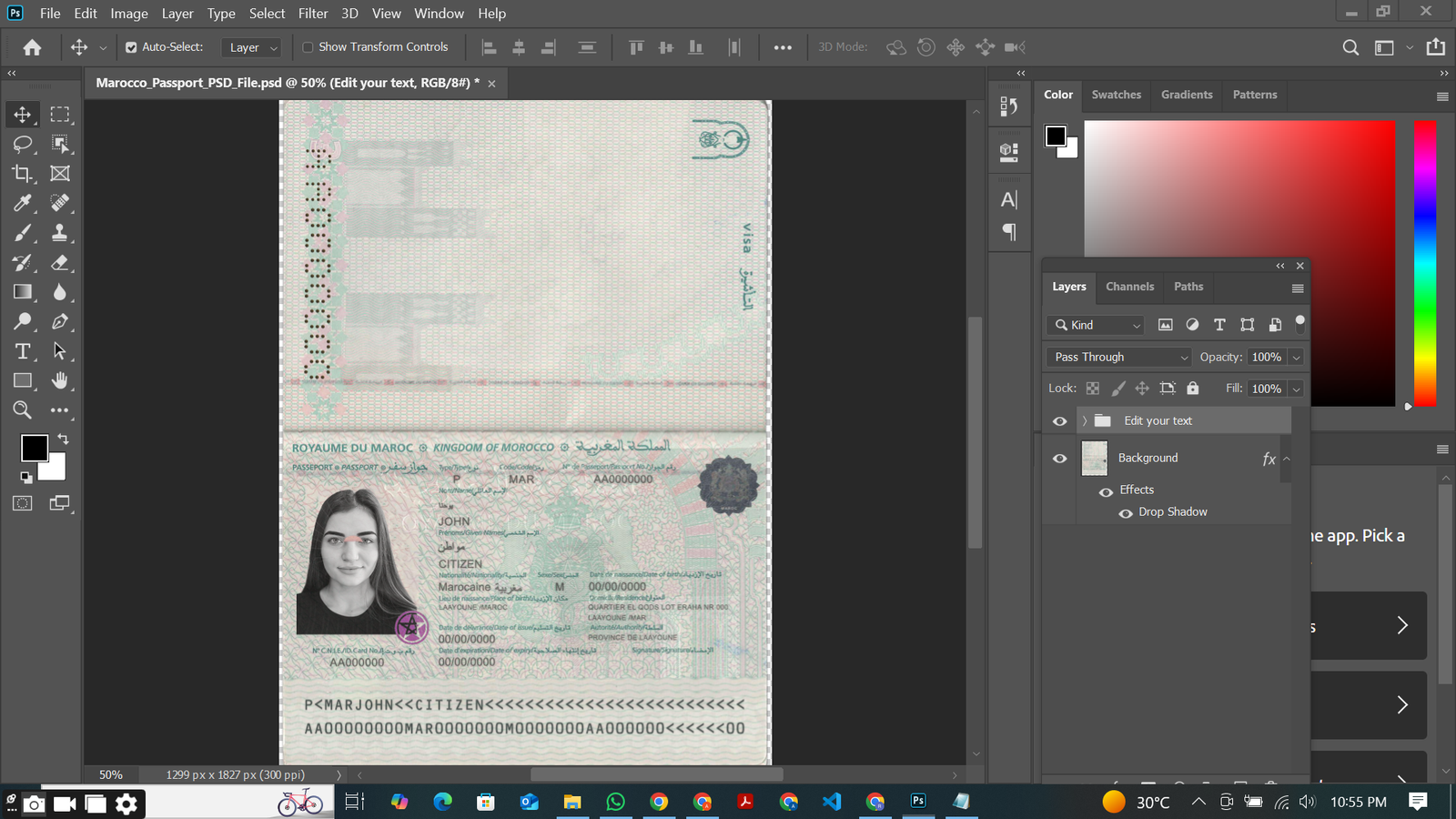Hide the Edit your text group

tap(1060, 421)
